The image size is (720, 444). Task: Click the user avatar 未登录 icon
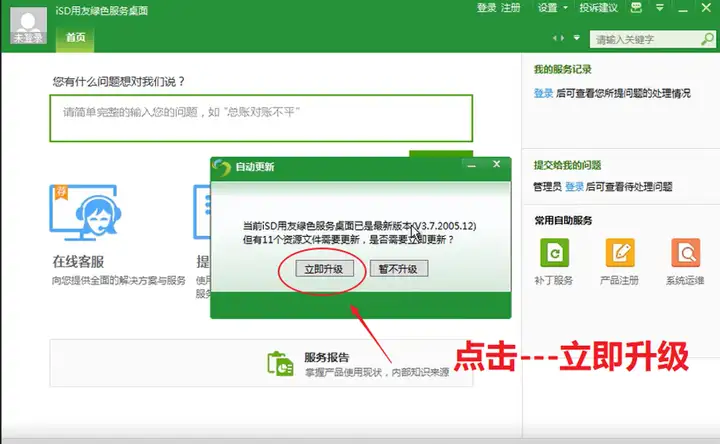(x=28, y=26)
